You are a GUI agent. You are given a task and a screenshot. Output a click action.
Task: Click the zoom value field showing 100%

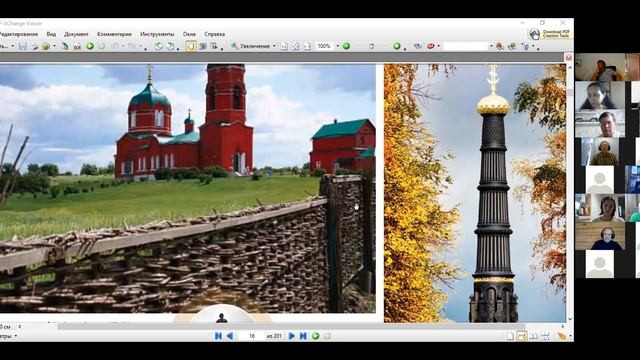click(x=324, y=46)
